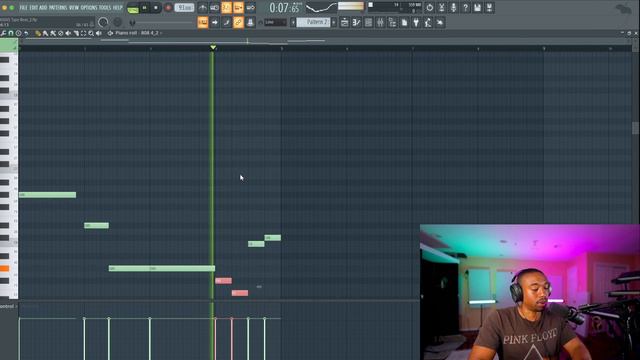The width and height of the screenshot is (640, 360).
Task: Click the song position slider
Action: click(x=162, y=22)
